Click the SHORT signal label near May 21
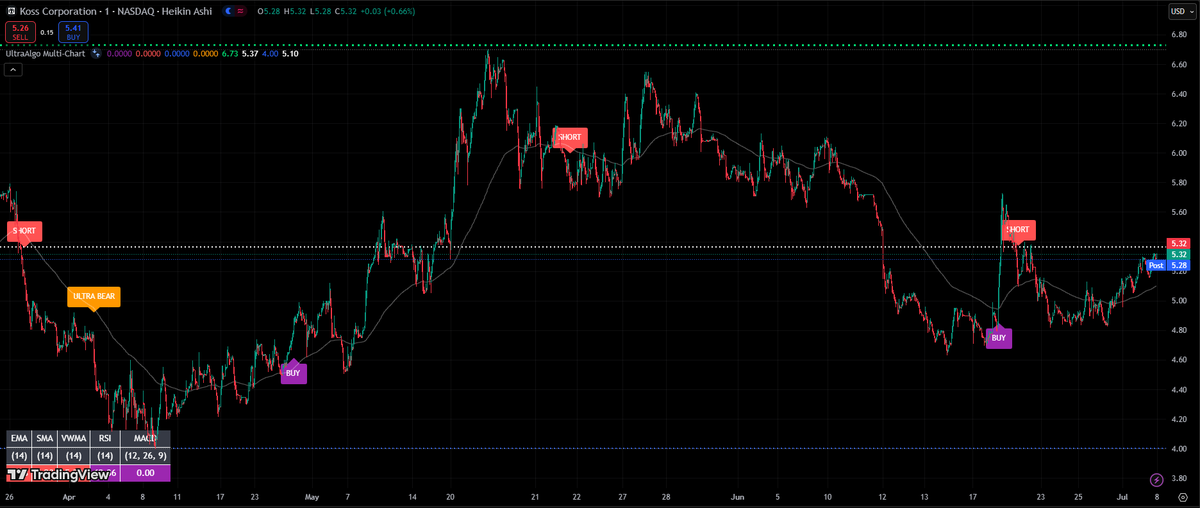Viewport: 1200px width, 508px height. (569, 136)
